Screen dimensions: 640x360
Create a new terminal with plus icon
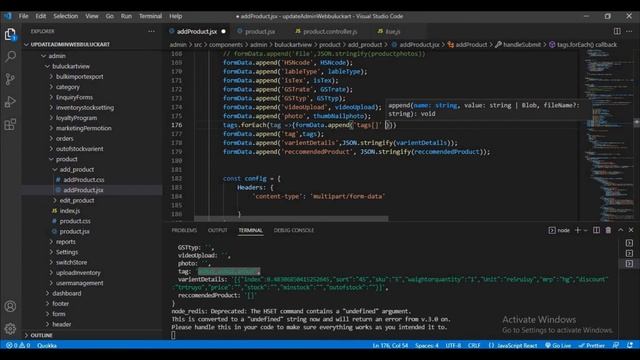pos(578,230)
